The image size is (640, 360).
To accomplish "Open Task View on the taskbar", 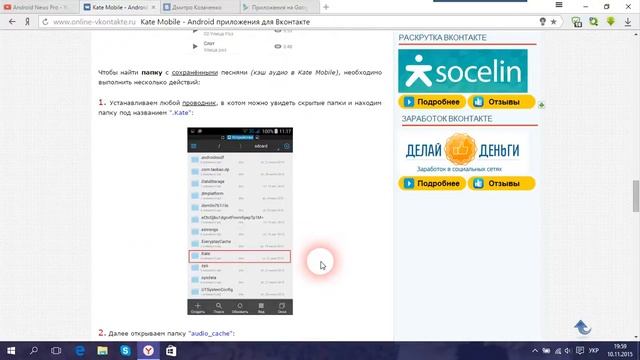I will point(56,351).
